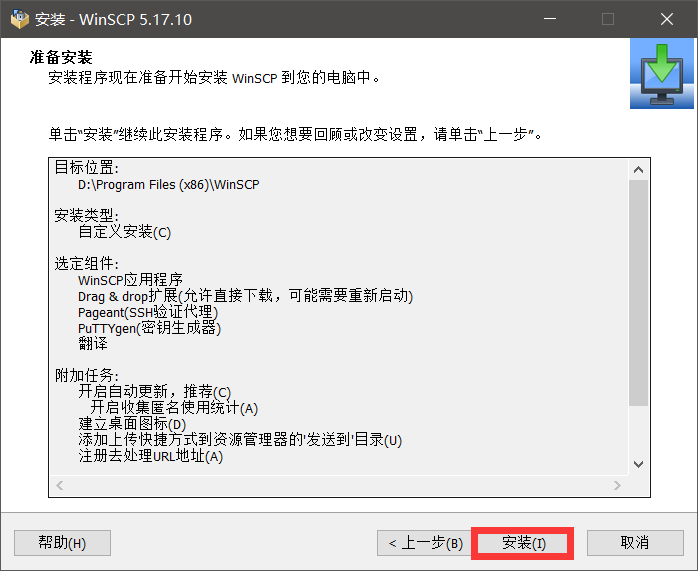Click the PuTTYgen(密钥生成器) line

149,328
